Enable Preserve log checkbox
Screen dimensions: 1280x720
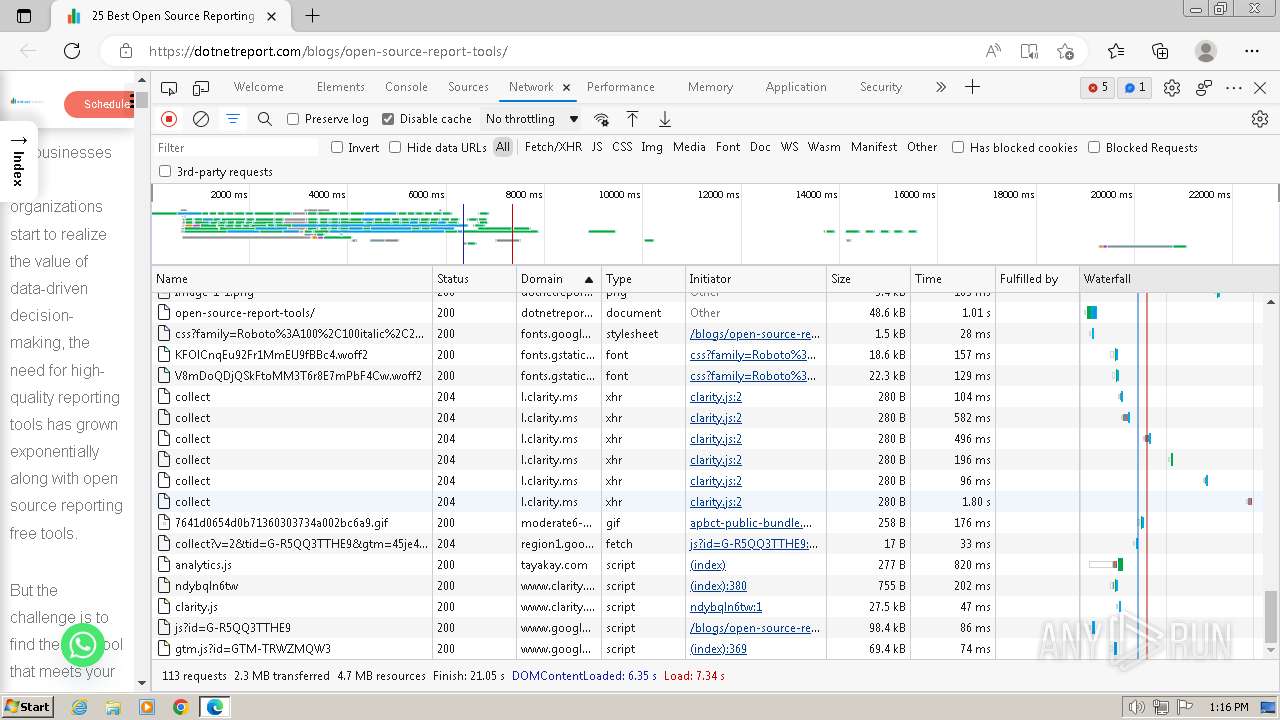click(293, 119)
